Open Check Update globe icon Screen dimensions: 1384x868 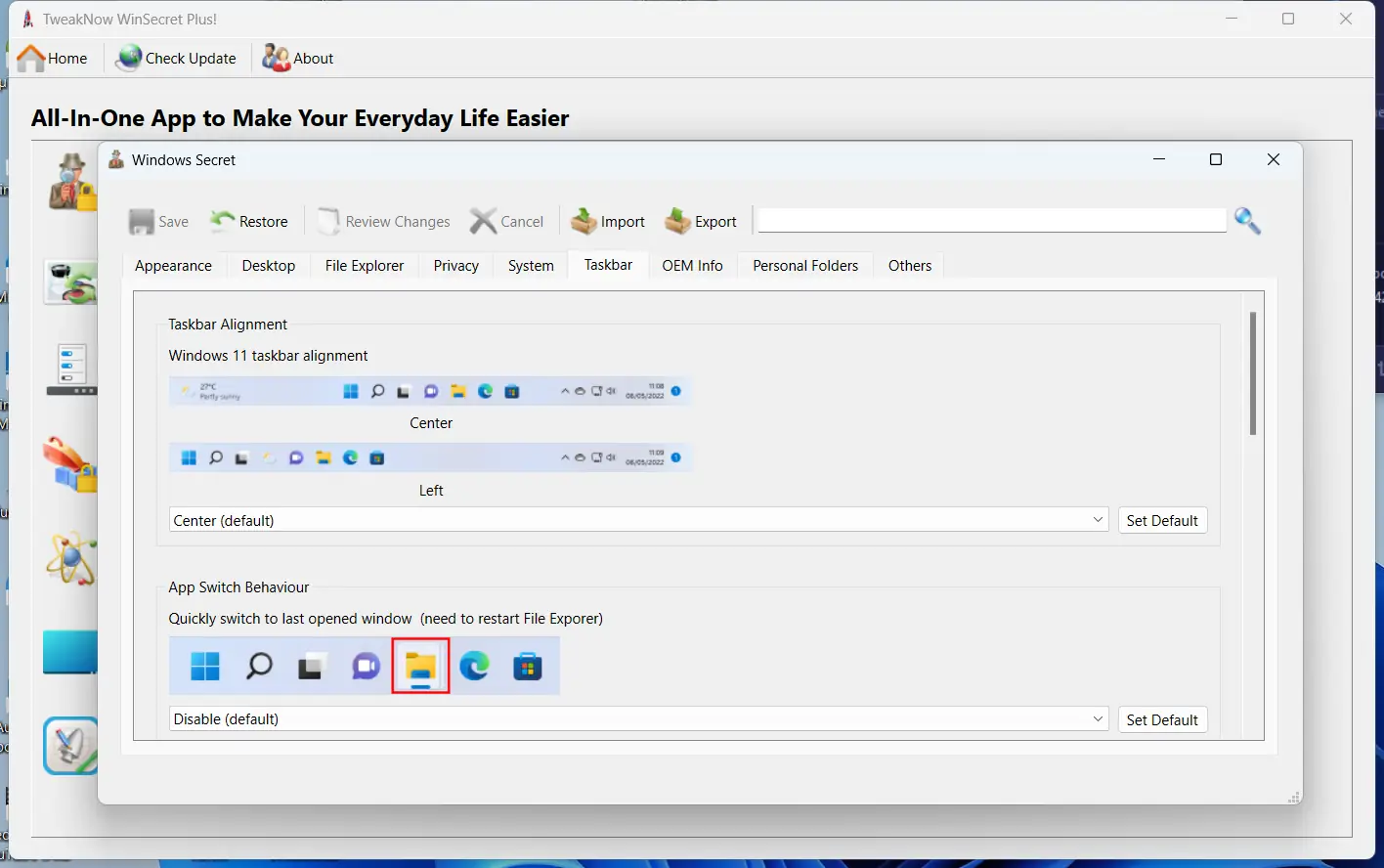(128, 59)
